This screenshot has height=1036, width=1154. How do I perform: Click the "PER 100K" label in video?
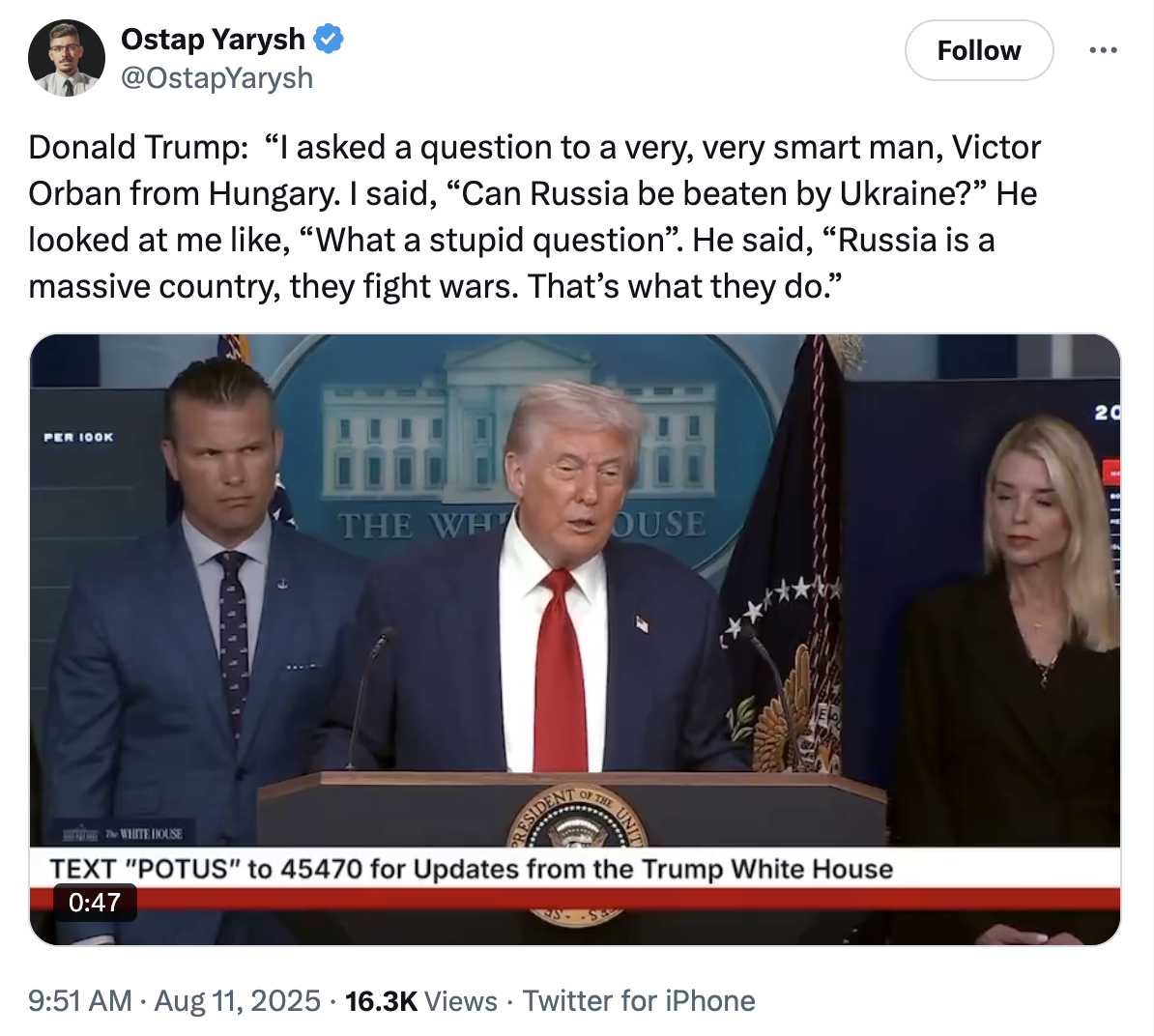tap(78, 438)
